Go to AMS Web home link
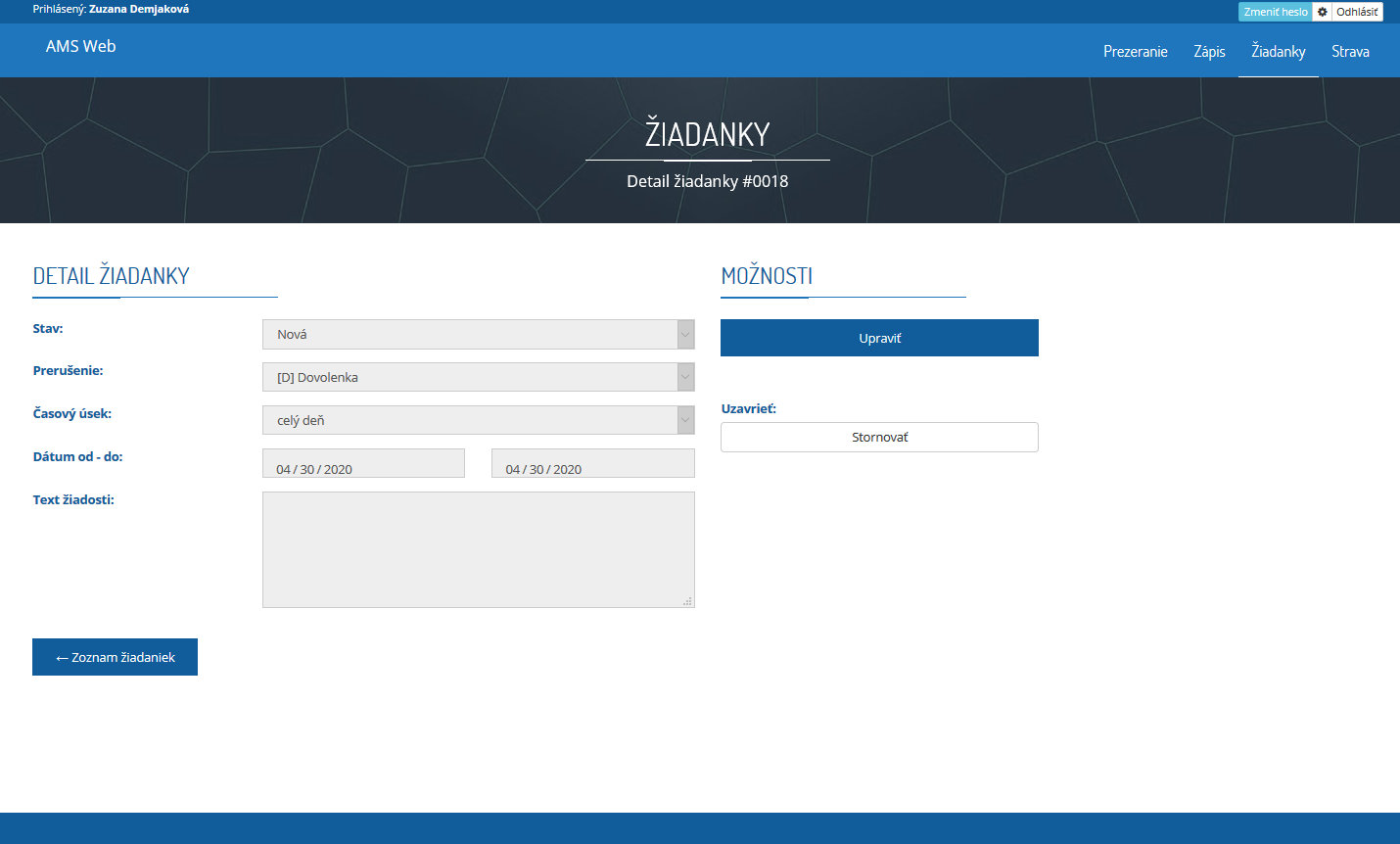 (x=80, y=46)
